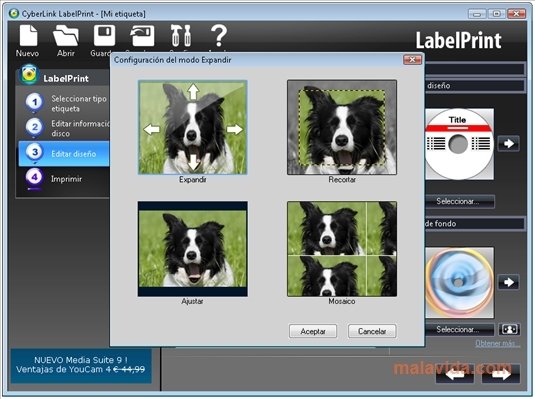Screen dimensions: 535x399
Task: Open a file with the Abrir folder icon
Action: click(66, 35)
